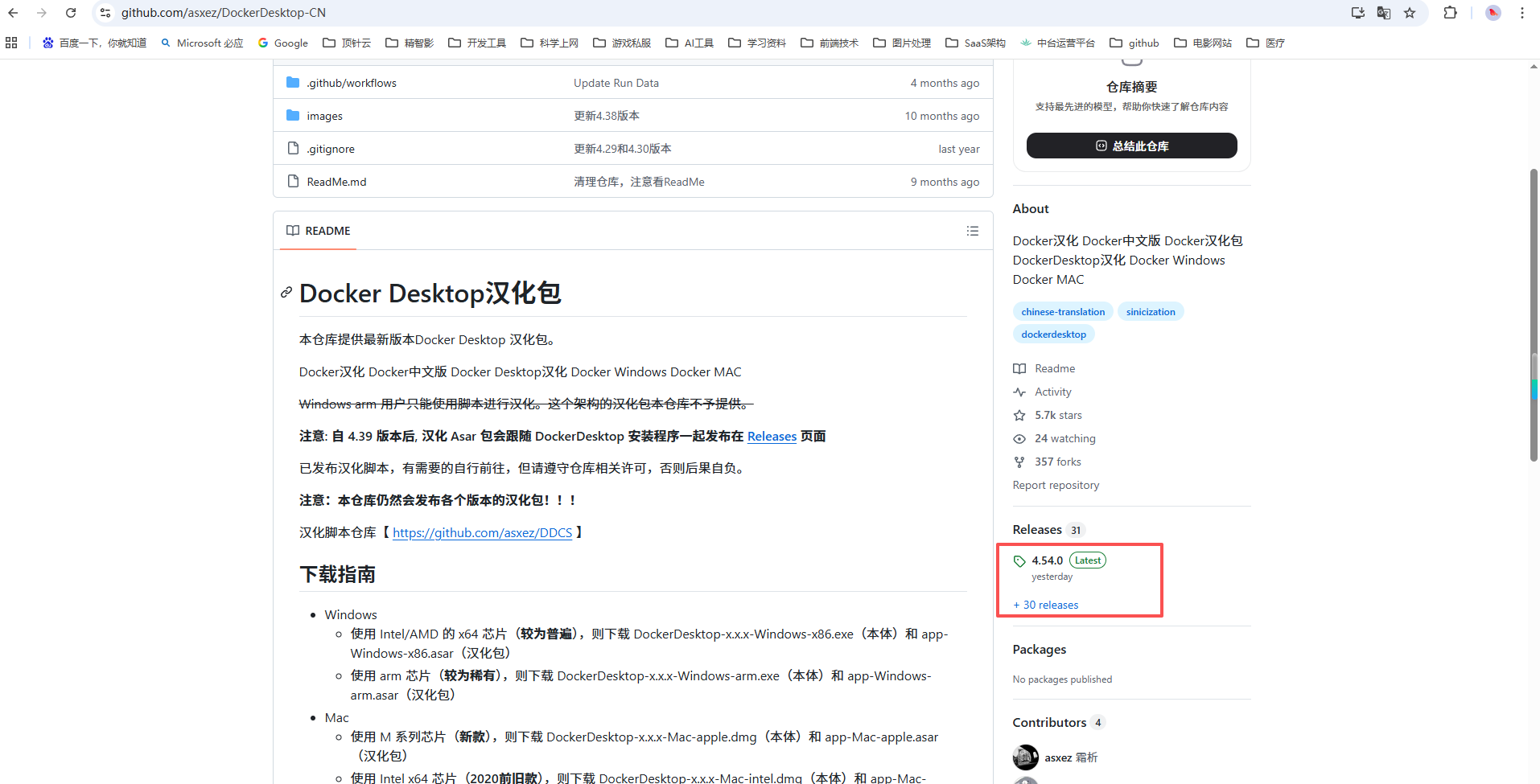This screenshot has height=784, width=1540.
Task: Click the browser forward arrow
Action: 42,13
